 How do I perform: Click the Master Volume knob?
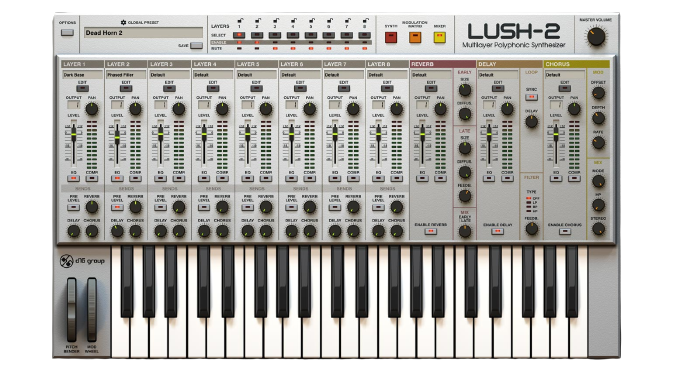596,36
